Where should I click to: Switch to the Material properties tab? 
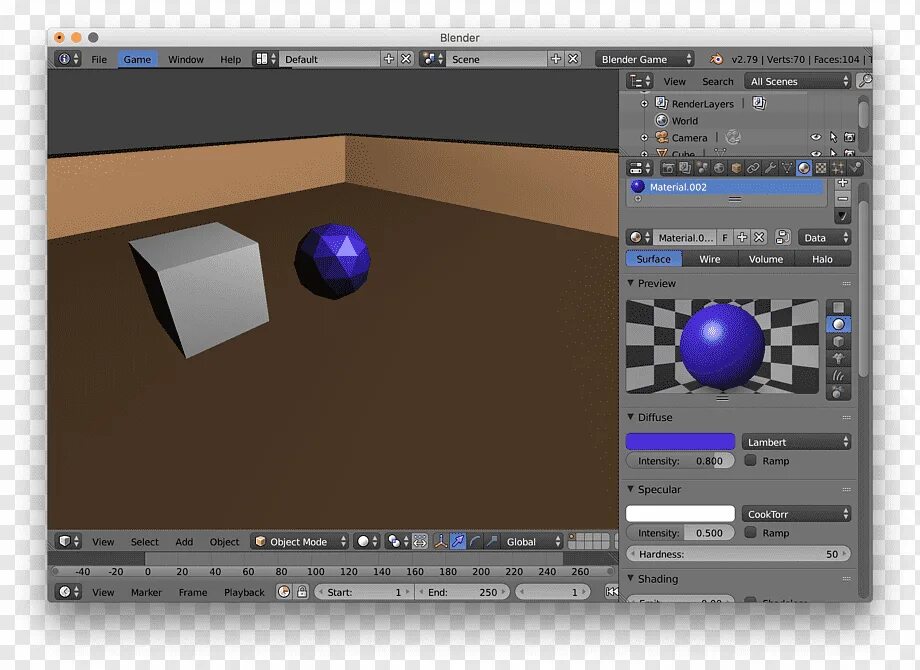coord(804,168)
